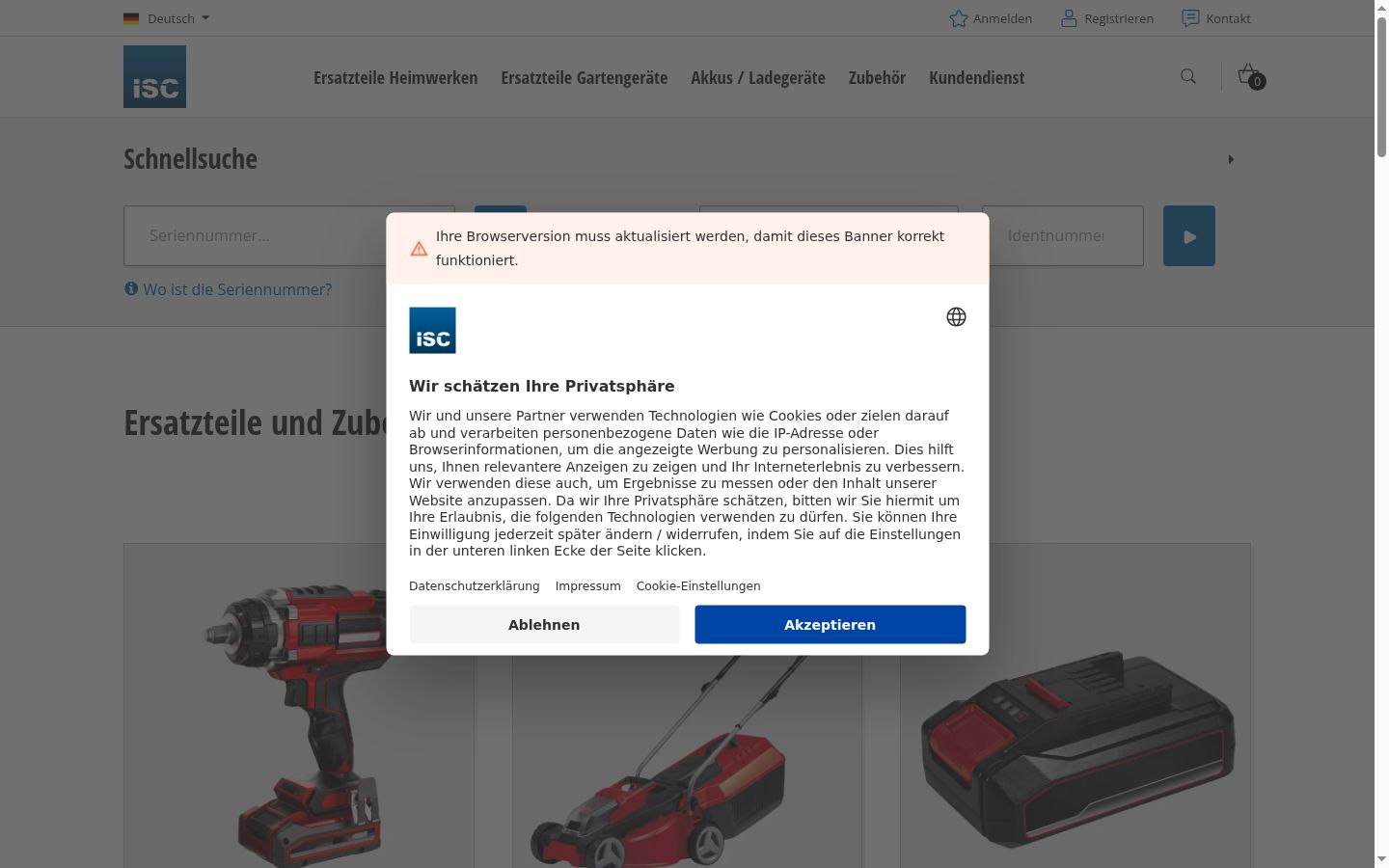Screen dimensions: 1389x868
Task: Click the Kontakt chat bubble icon
Action: click(x=1190, y=18)
